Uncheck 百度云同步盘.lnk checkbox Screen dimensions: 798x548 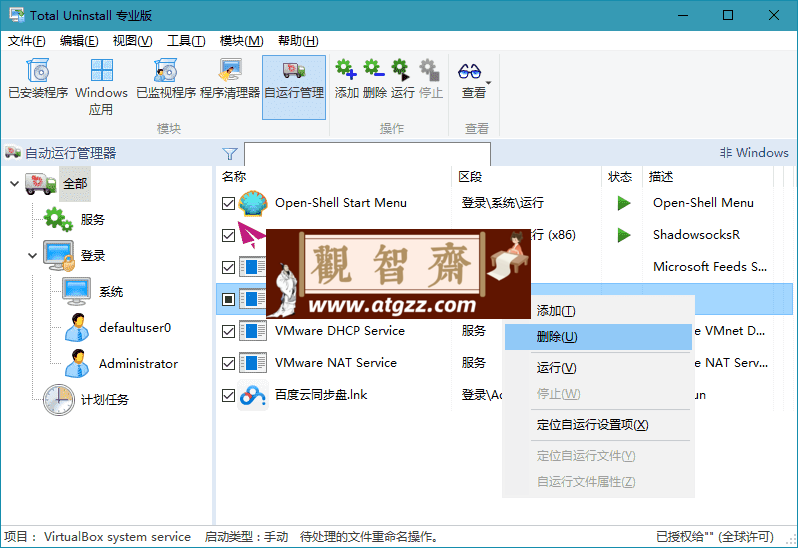tap(229, 395)
